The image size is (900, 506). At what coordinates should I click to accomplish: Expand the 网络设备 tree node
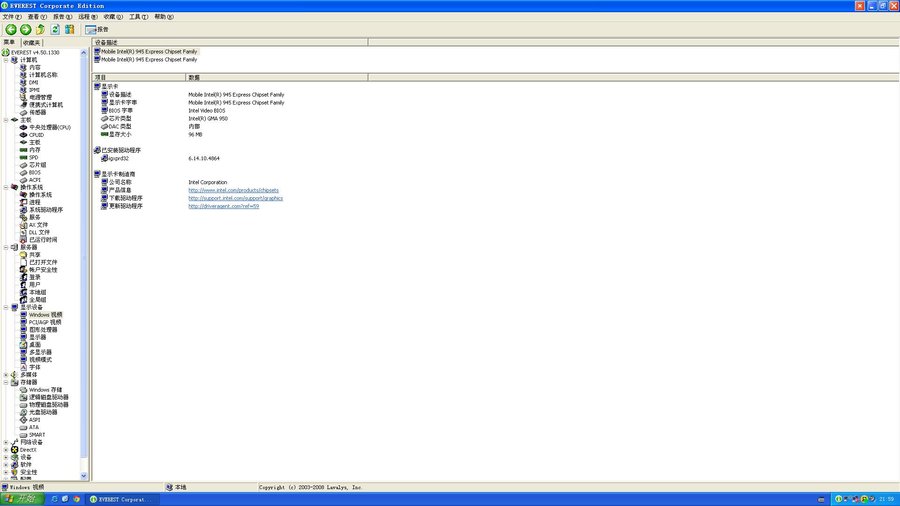pyautogui.click(x=5, y=442)
